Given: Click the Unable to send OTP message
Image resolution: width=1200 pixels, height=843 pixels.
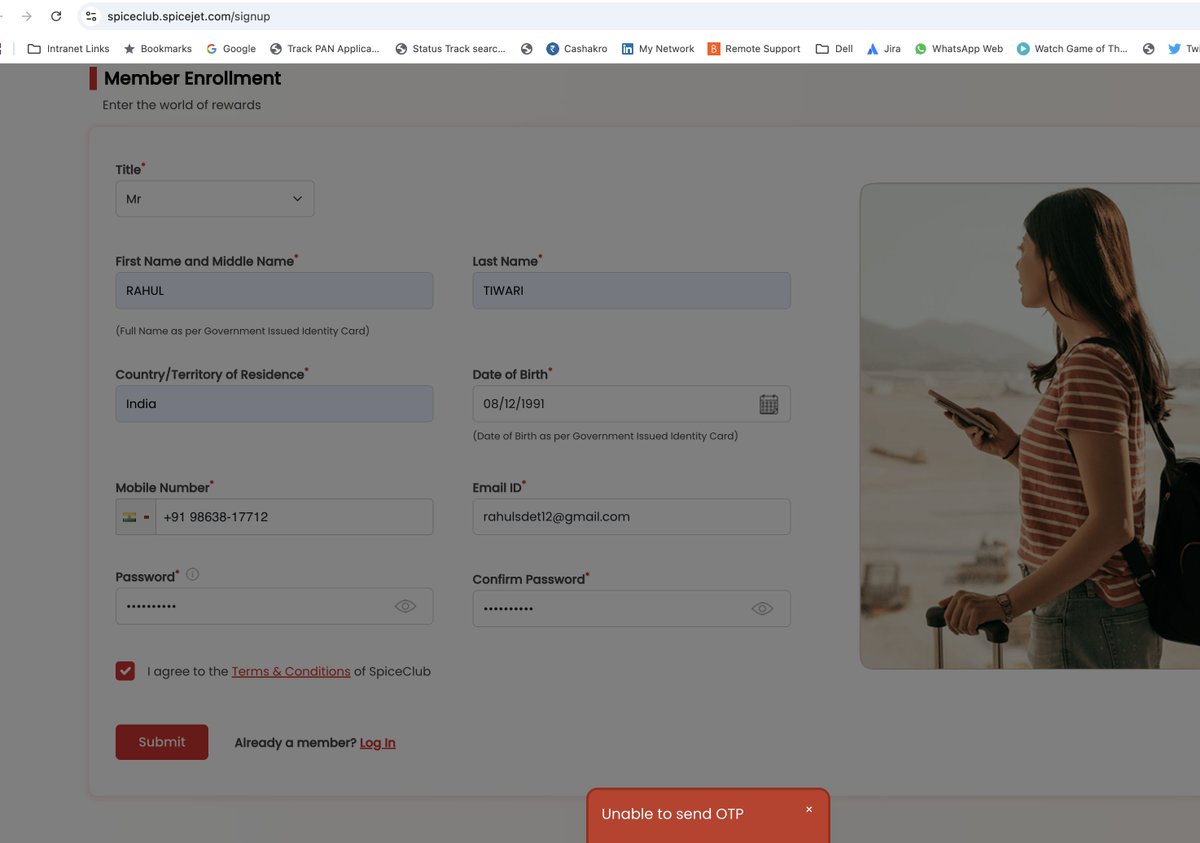Looking at the screenshot, I should pos(673,814).
